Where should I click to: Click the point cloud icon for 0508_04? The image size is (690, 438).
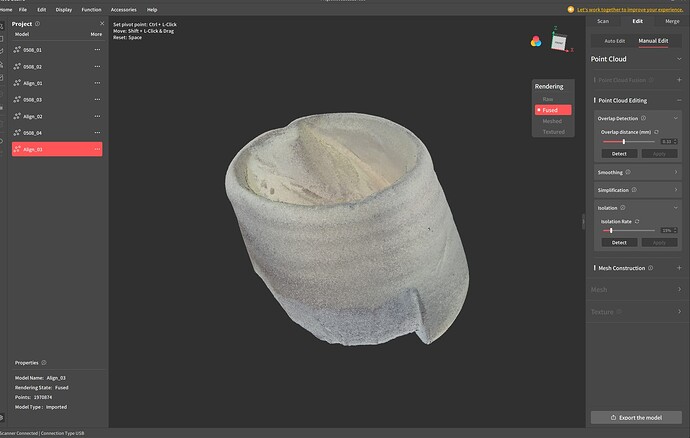tap(17, 133)
